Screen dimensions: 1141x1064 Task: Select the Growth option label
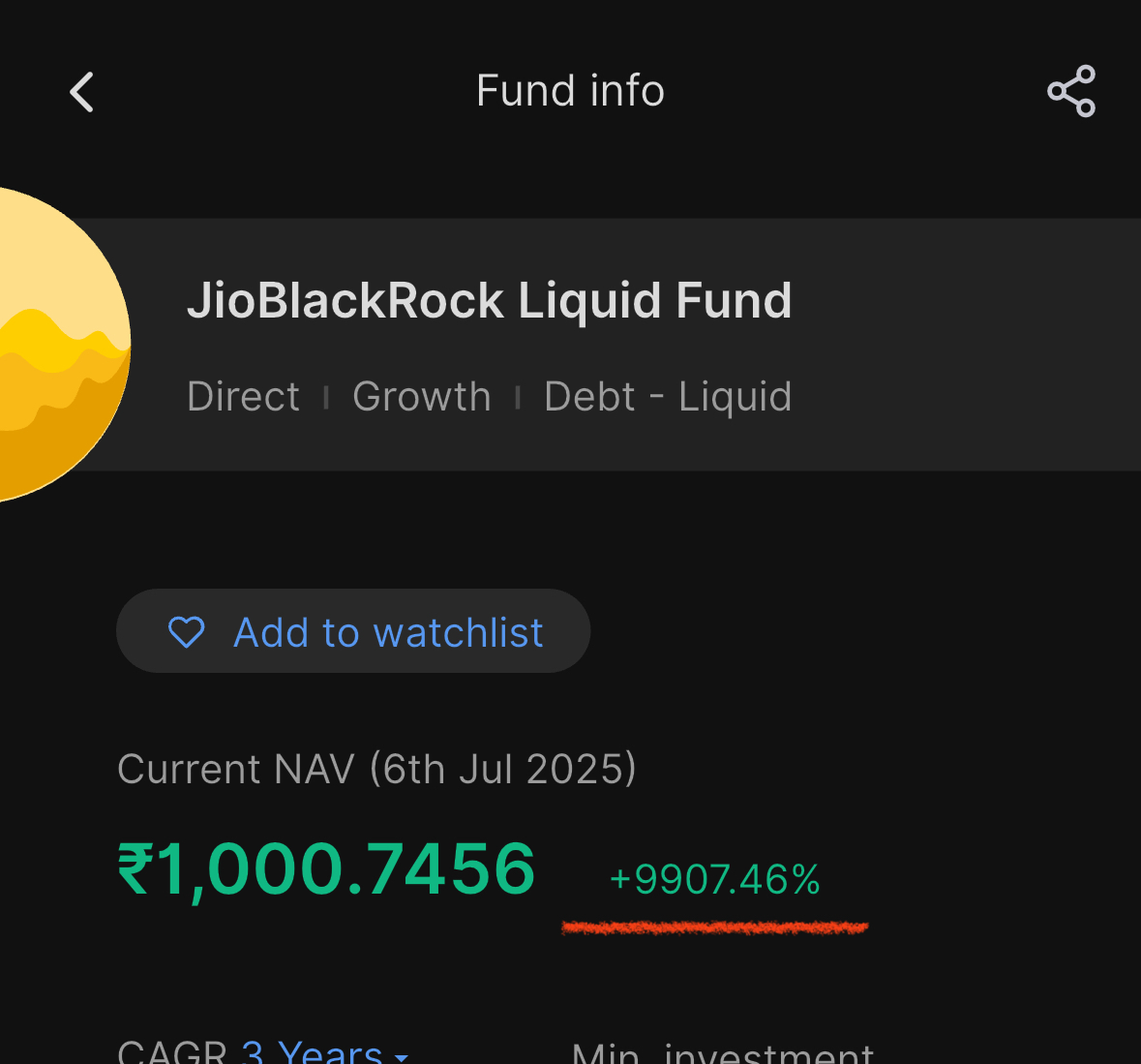point(422,397)
